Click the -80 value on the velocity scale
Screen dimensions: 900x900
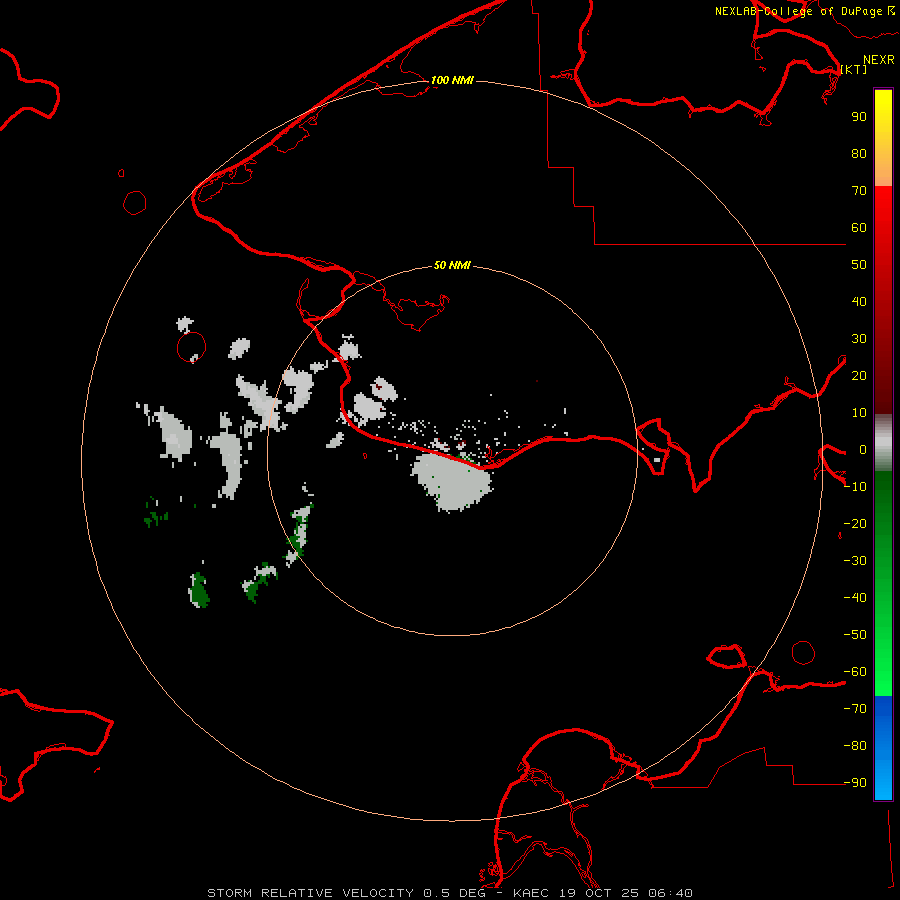(855, 746)
